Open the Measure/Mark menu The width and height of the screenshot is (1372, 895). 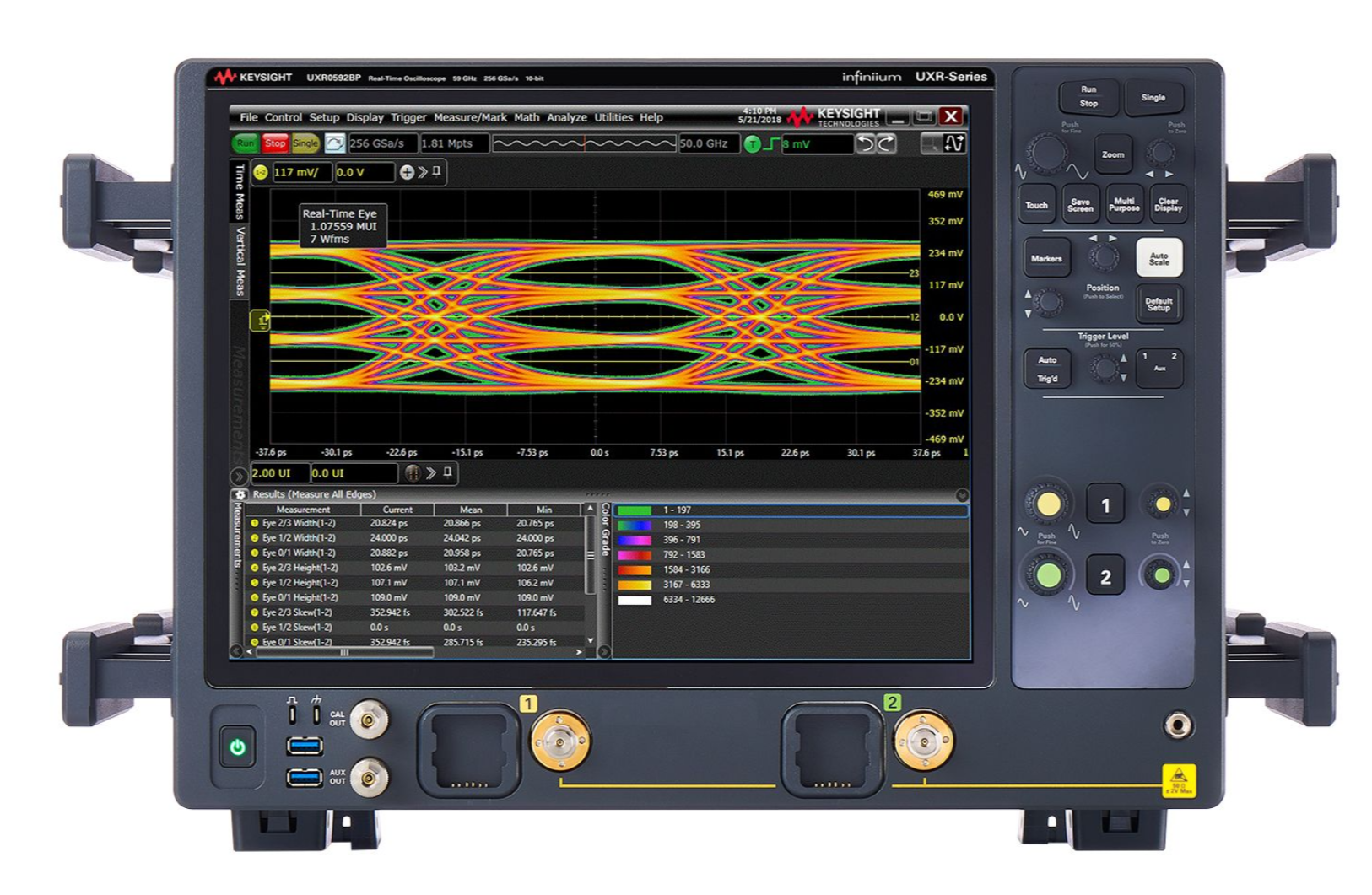[470, 118]
